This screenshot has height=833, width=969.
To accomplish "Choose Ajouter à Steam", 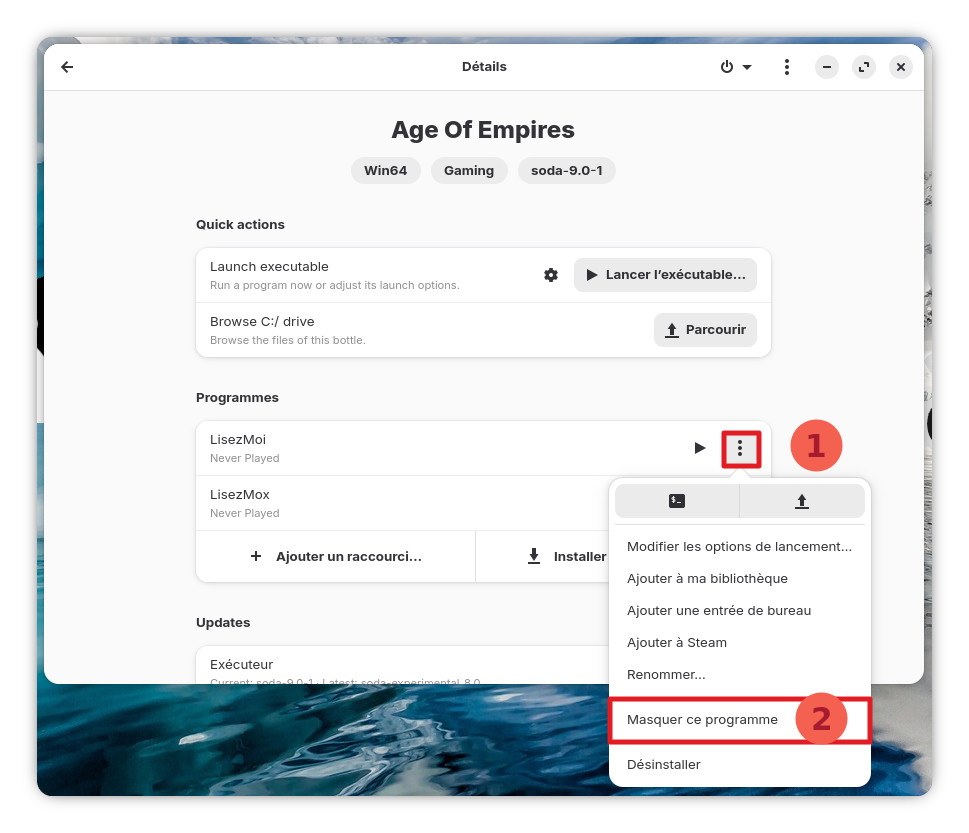I will (x=676, y=643).
